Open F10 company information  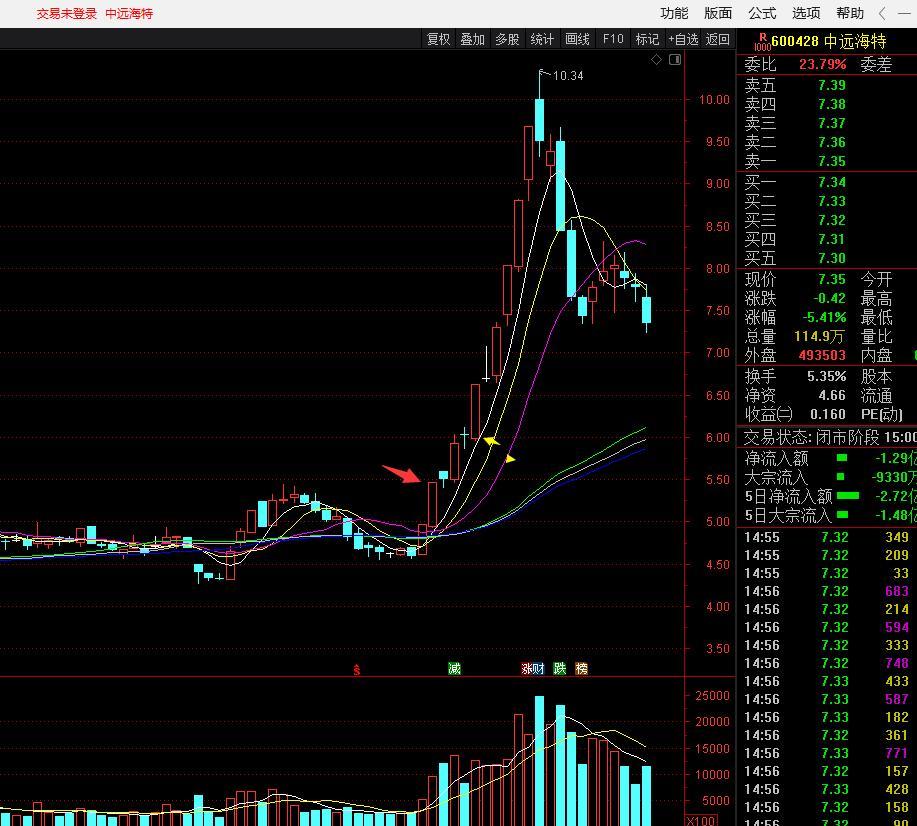pyautogui.click(x=613, y=39)
